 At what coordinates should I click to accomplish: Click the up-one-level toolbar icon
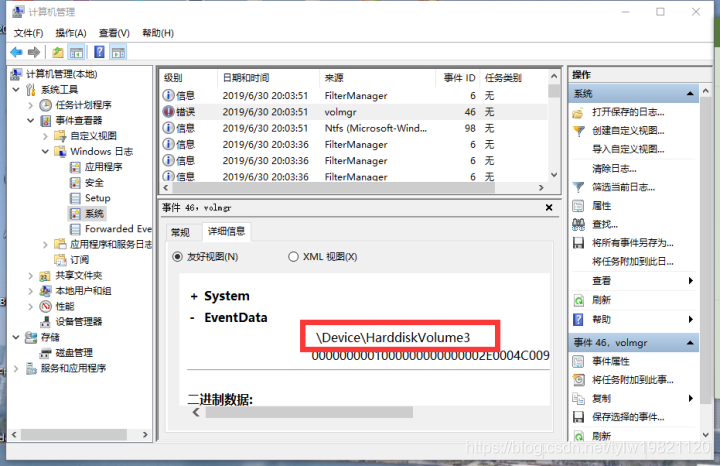[58, 52]
